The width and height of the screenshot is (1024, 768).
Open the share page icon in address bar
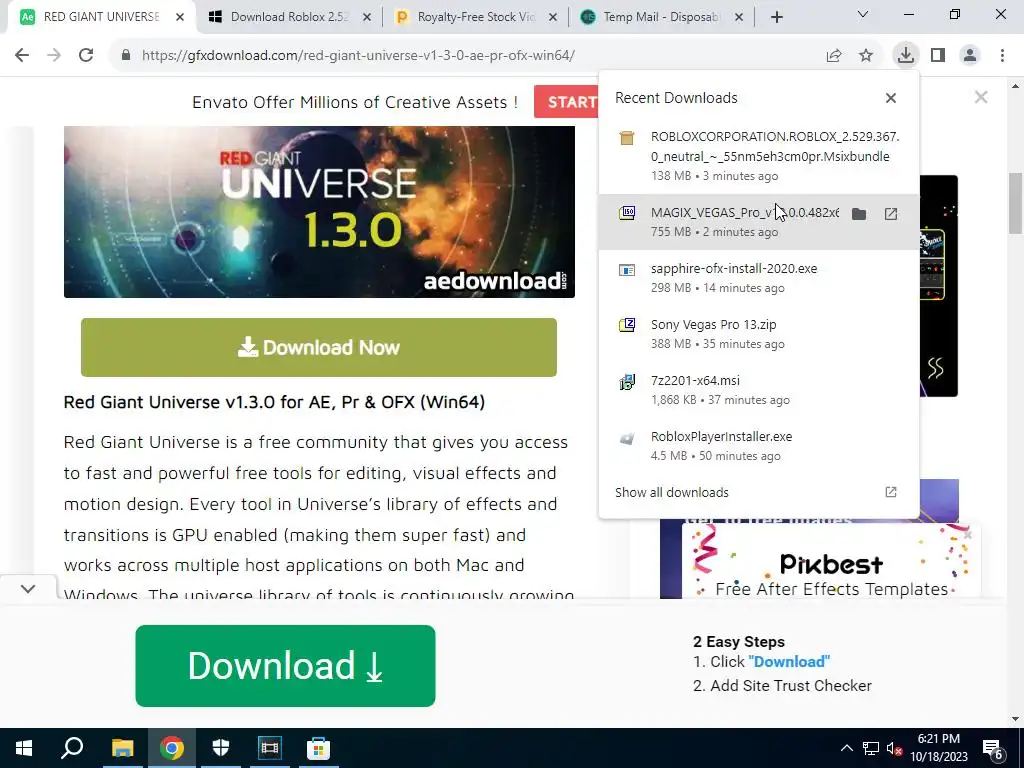pyautogui.click(x=834, y=56)
